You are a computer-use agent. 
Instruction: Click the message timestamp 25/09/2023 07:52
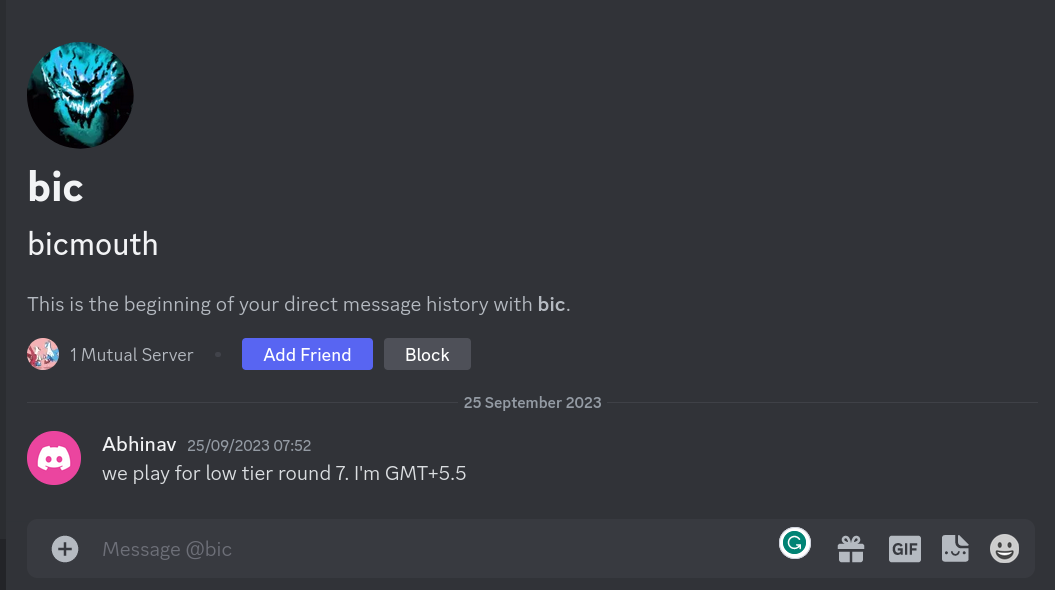click(249, 445)
